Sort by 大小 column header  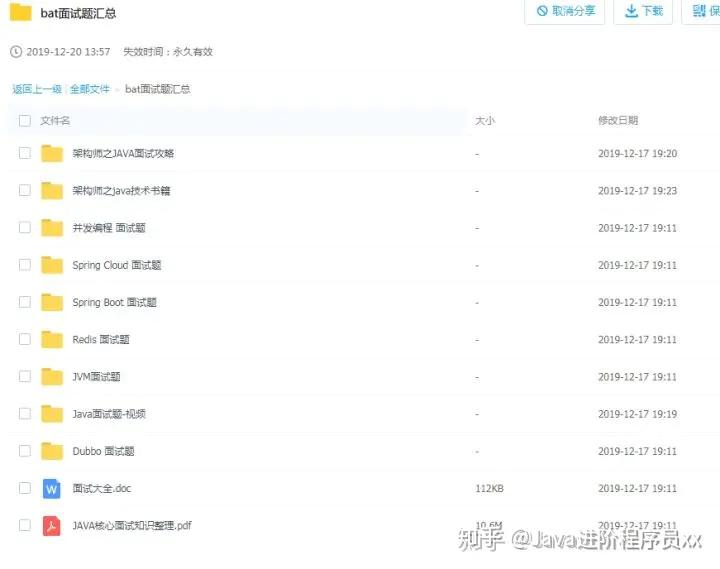(485, 121)
